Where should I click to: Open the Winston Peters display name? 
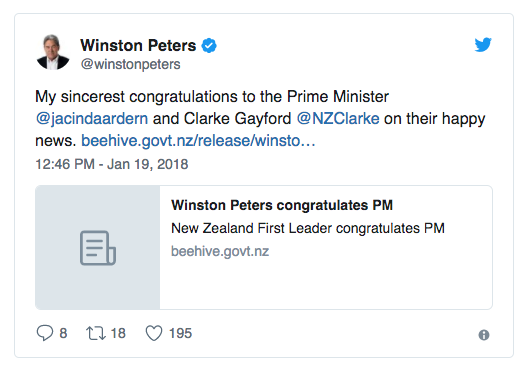coord(138,45)
